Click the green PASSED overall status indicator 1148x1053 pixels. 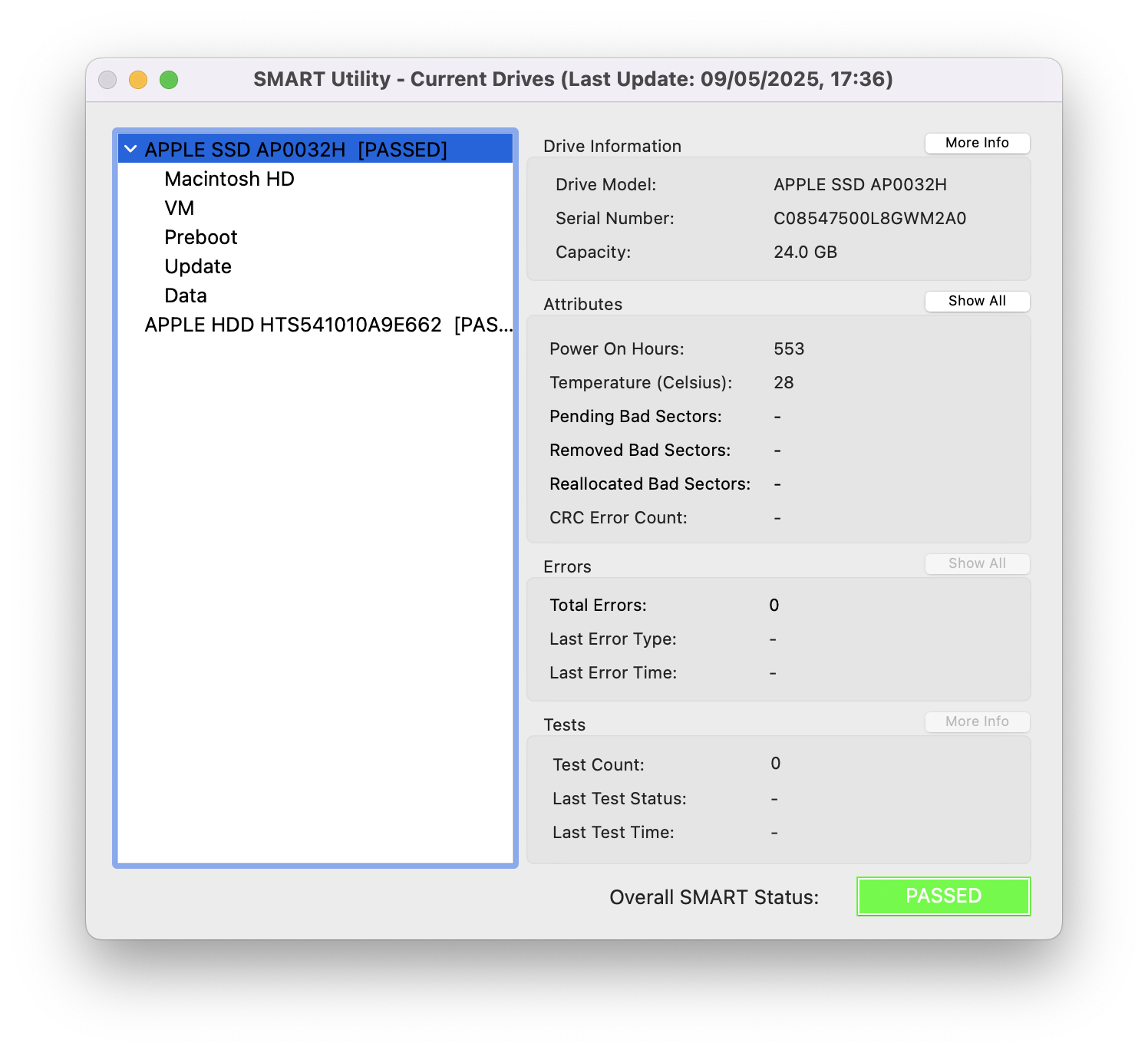coord(943,896)
